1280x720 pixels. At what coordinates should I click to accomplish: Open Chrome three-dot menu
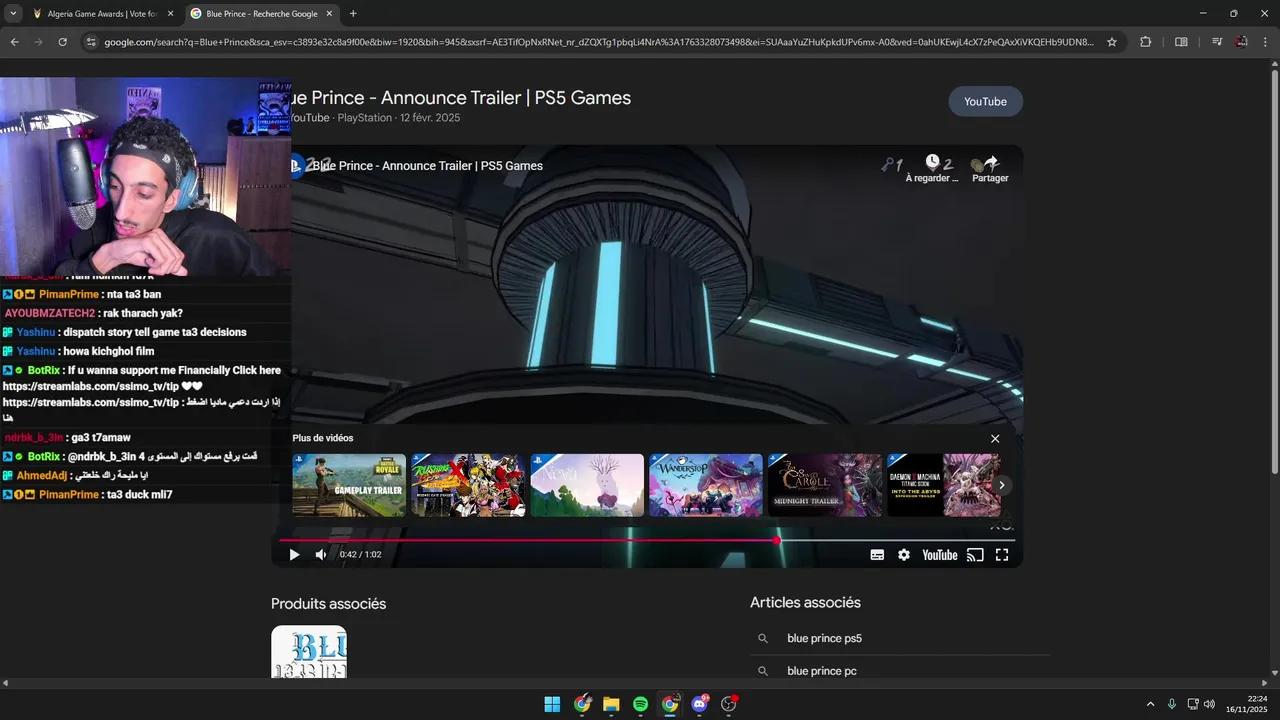click(x=1265, y=42)
